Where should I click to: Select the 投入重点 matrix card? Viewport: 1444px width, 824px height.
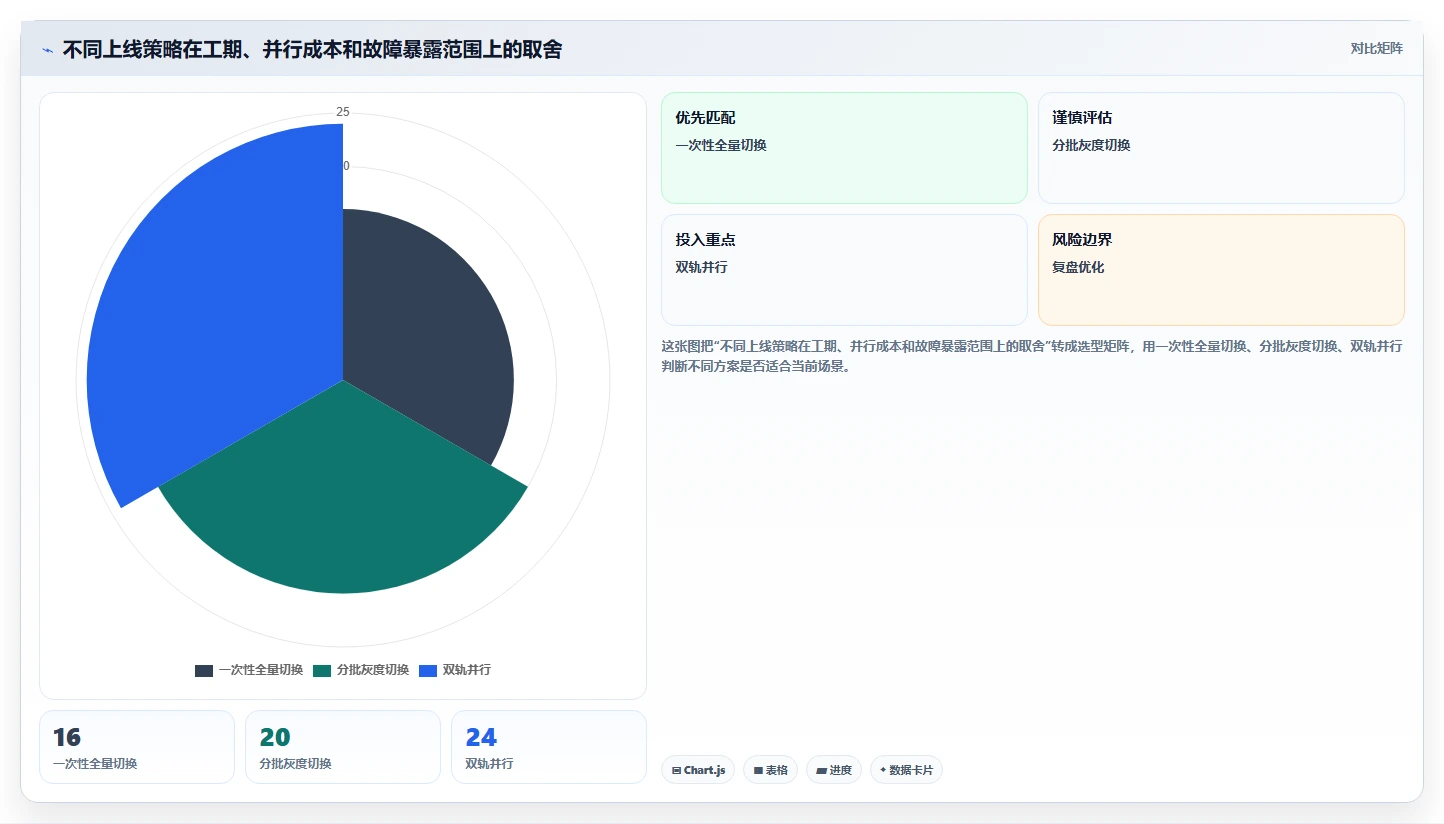click(x=844, y=270)
